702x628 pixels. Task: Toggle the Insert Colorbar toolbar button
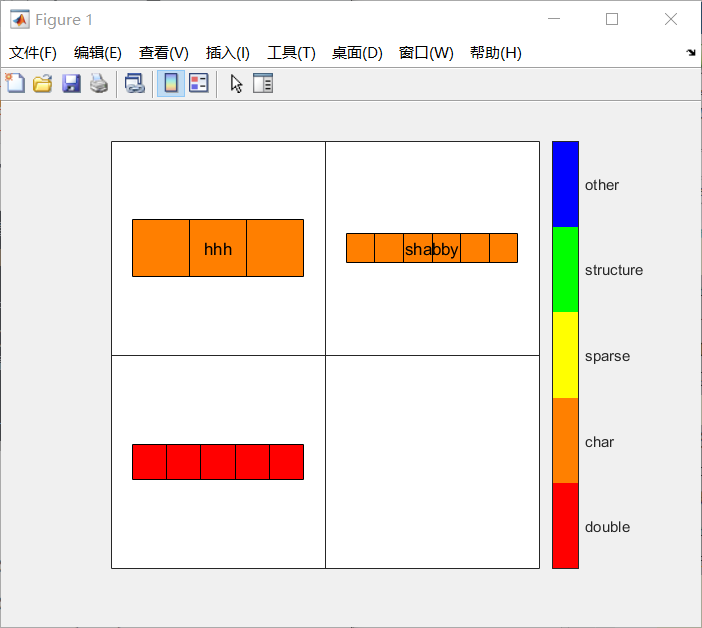(171, 83)
